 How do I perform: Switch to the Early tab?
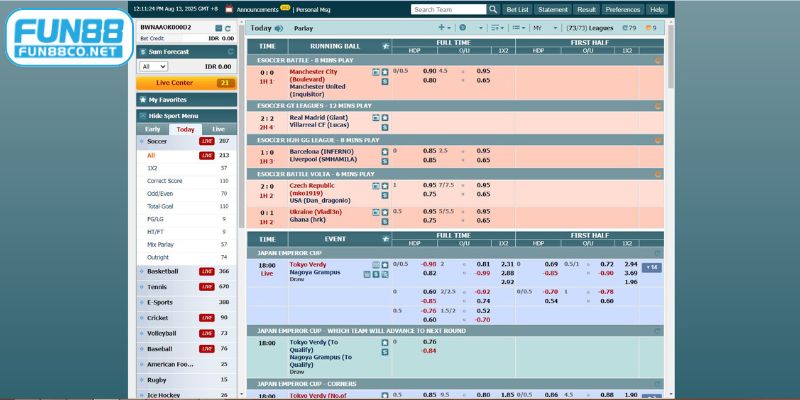coord(152,129)
